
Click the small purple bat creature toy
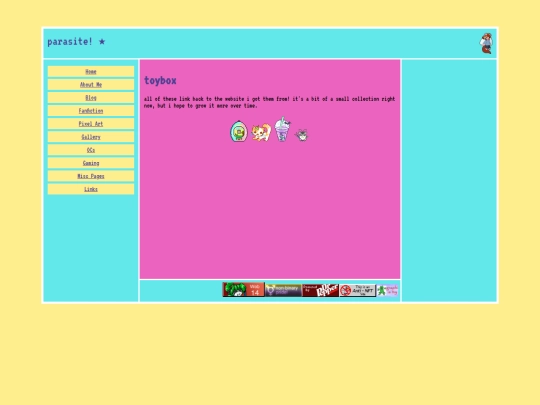click(302, 135)
